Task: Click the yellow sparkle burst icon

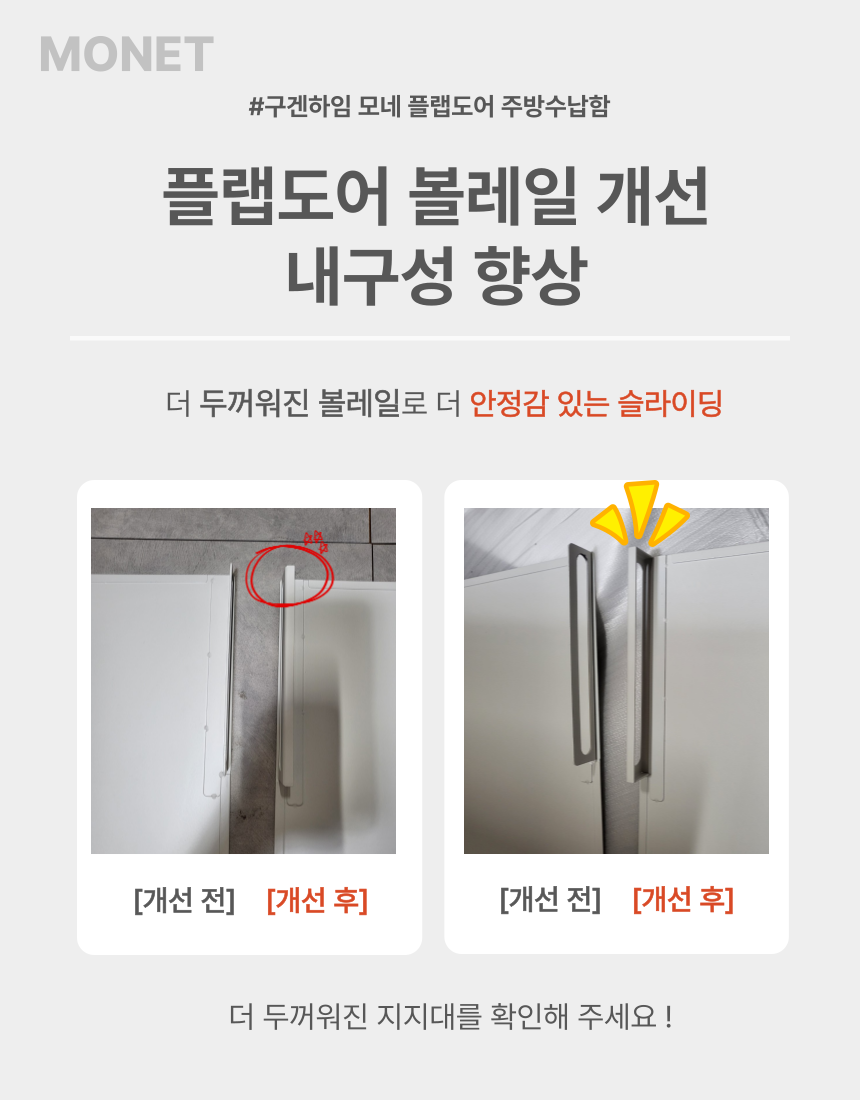Action: pos(640,512)
